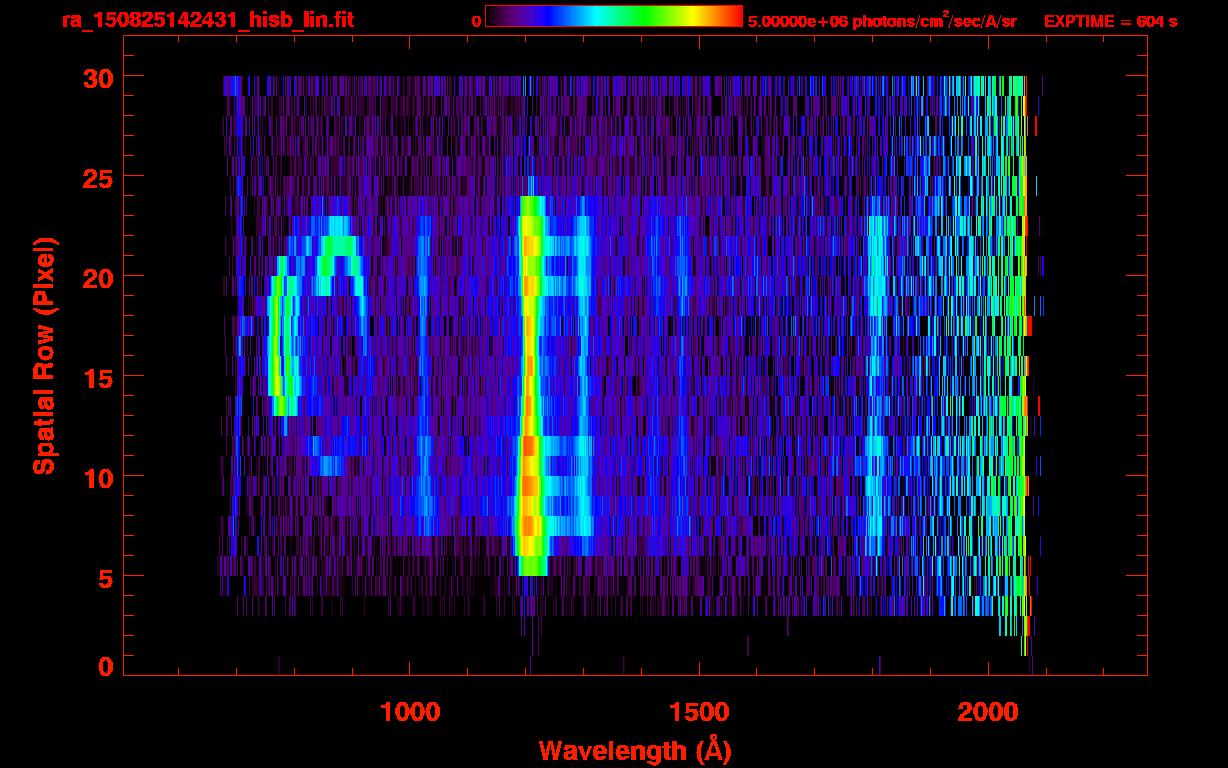
Task: Click the colorbar minimum label 0
Action: pyautogui.click(x=476, y=21)
